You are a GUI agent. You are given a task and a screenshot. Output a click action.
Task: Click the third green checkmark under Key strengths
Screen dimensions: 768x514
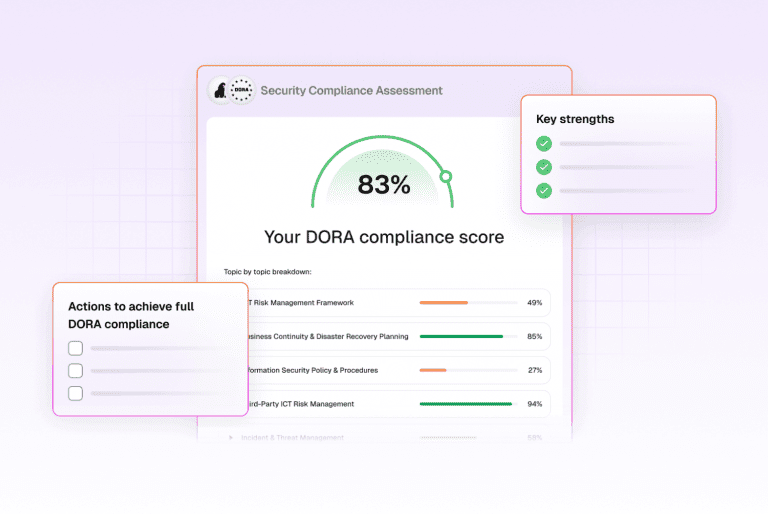point(544,191)
